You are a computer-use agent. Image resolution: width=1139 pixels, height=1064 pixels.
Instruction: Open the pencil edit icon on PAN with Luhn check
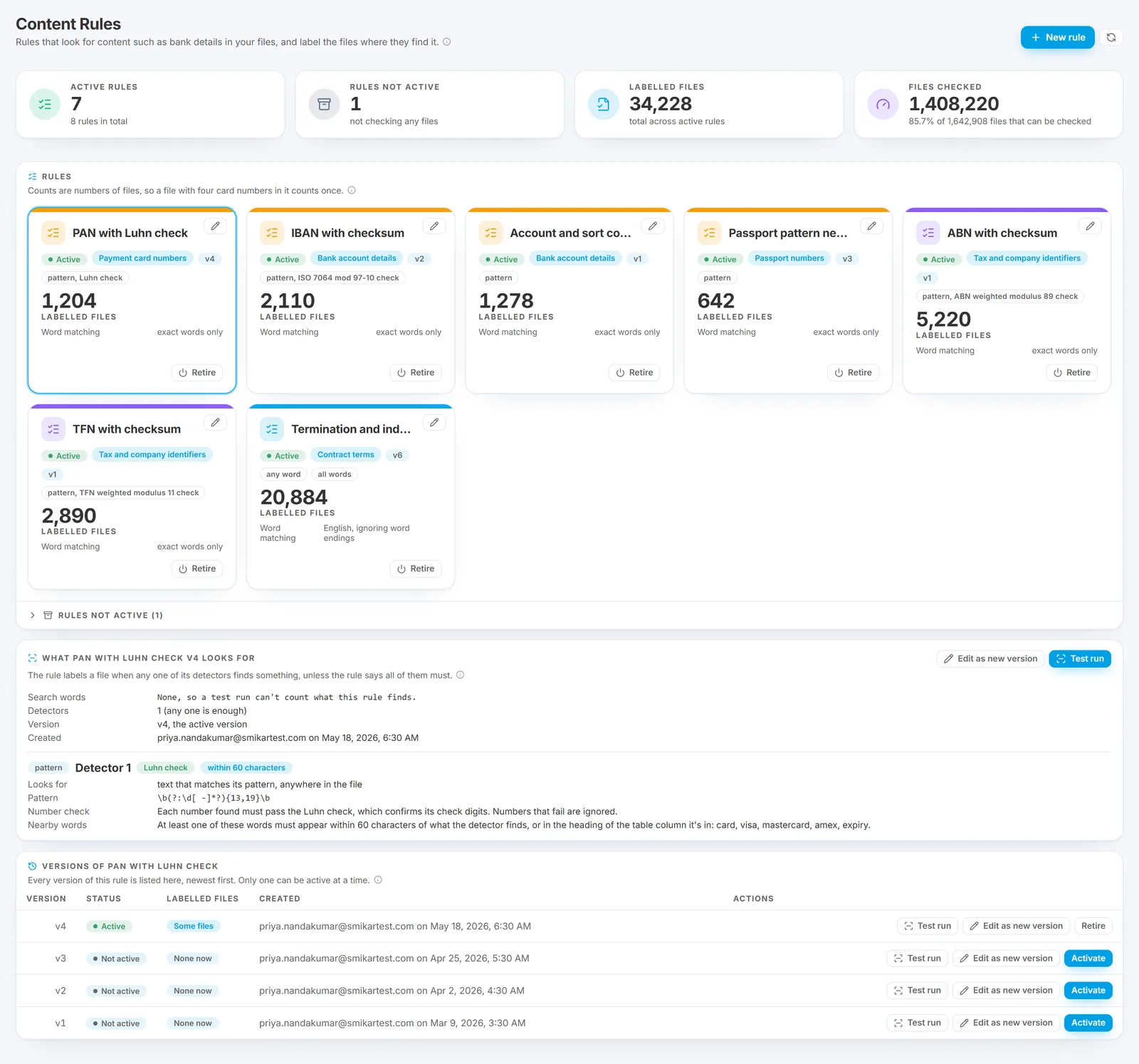(x=216, y=226)
